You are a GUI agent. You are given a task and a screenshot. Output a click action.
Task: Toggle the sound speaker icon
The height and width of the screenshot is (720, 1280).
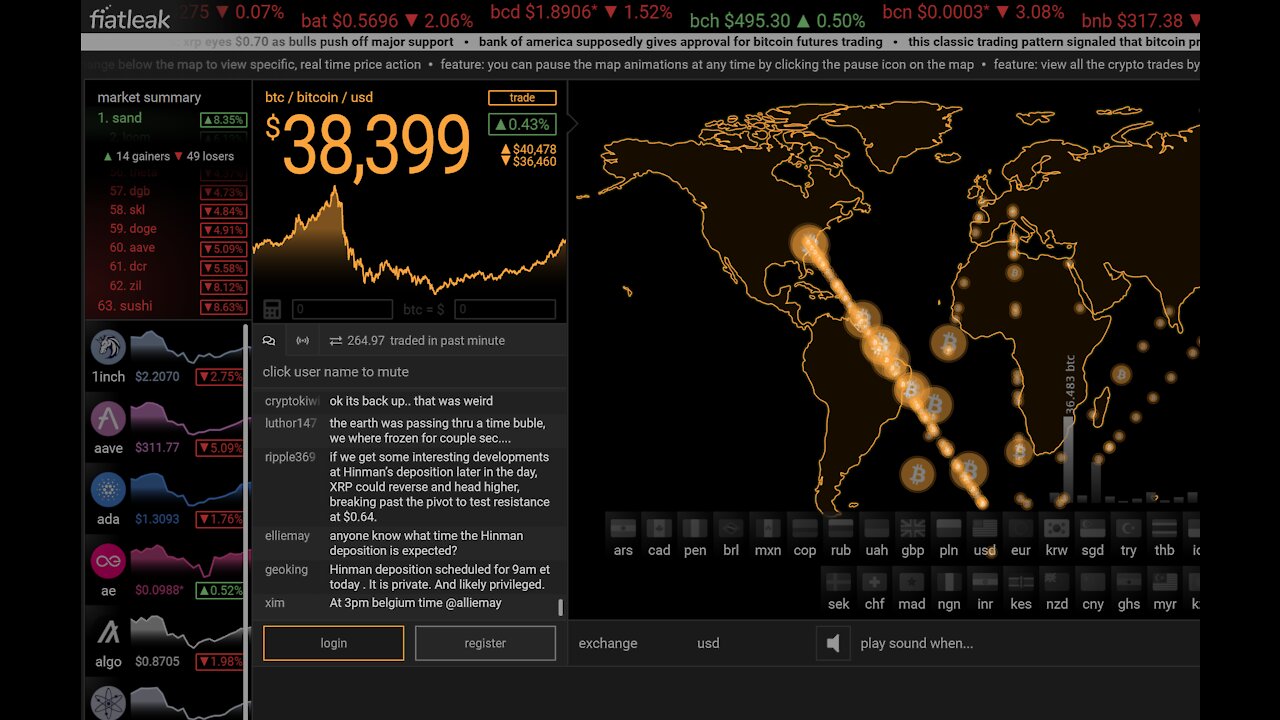tap(832, 643)
